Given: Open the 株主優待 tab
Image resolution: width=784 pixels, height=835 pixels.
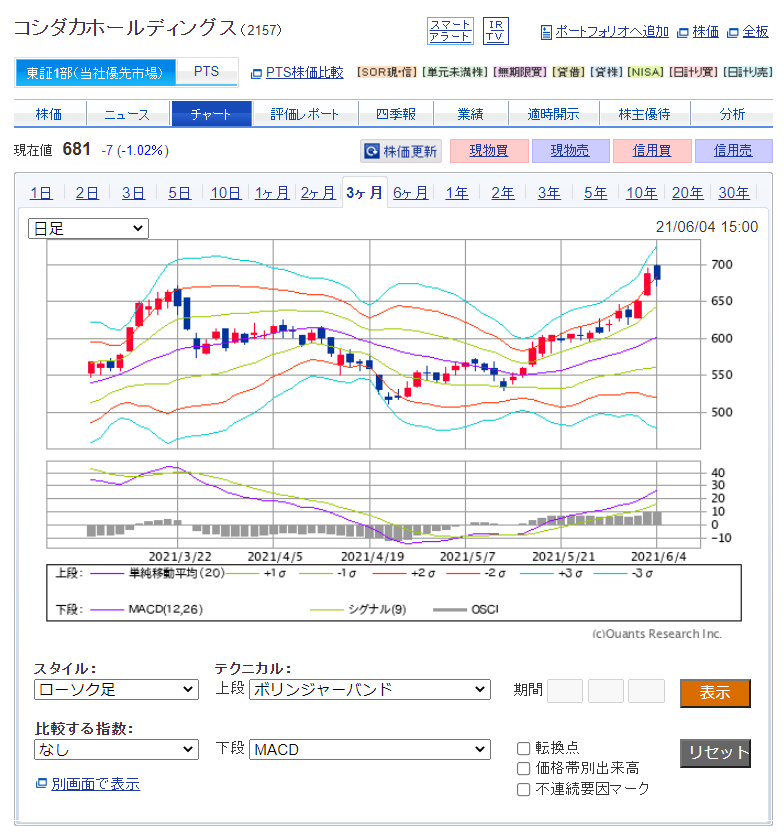Looking at the screenshot, I should click(x=644, y=114).
